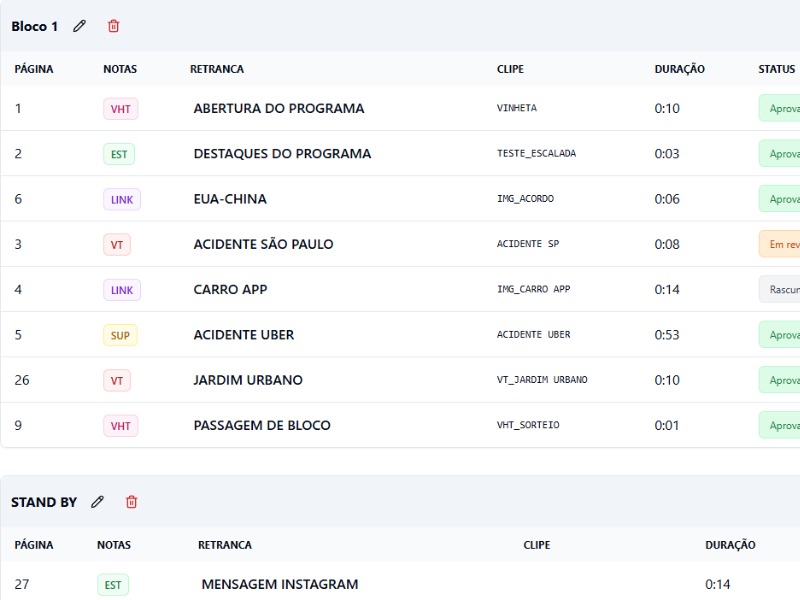Click the DURAÇÃO column header in Bloco 1
800x600 pixels.
680,69
